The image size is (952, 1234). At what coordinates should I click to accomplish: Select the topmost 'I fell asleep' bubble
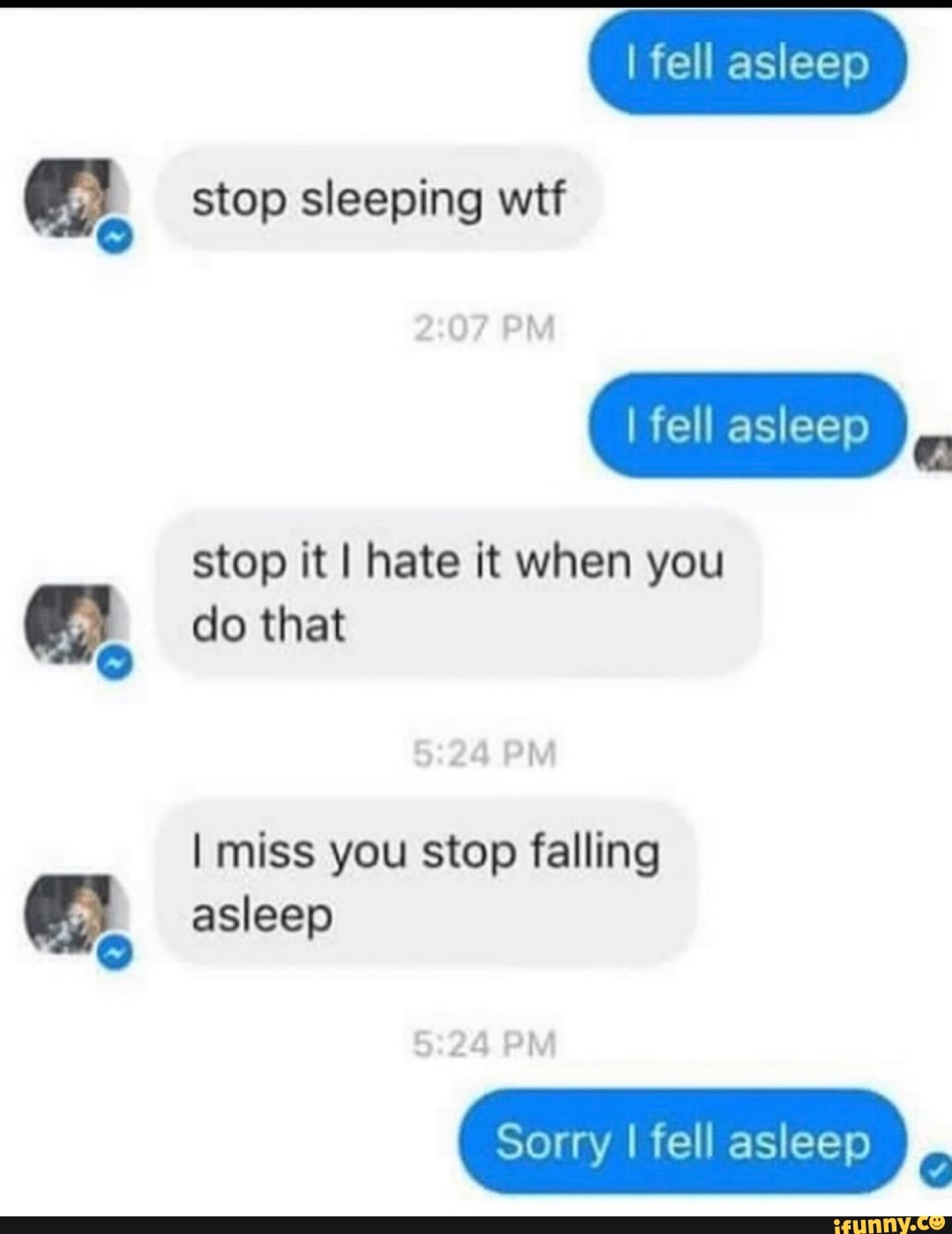[747, 63]
